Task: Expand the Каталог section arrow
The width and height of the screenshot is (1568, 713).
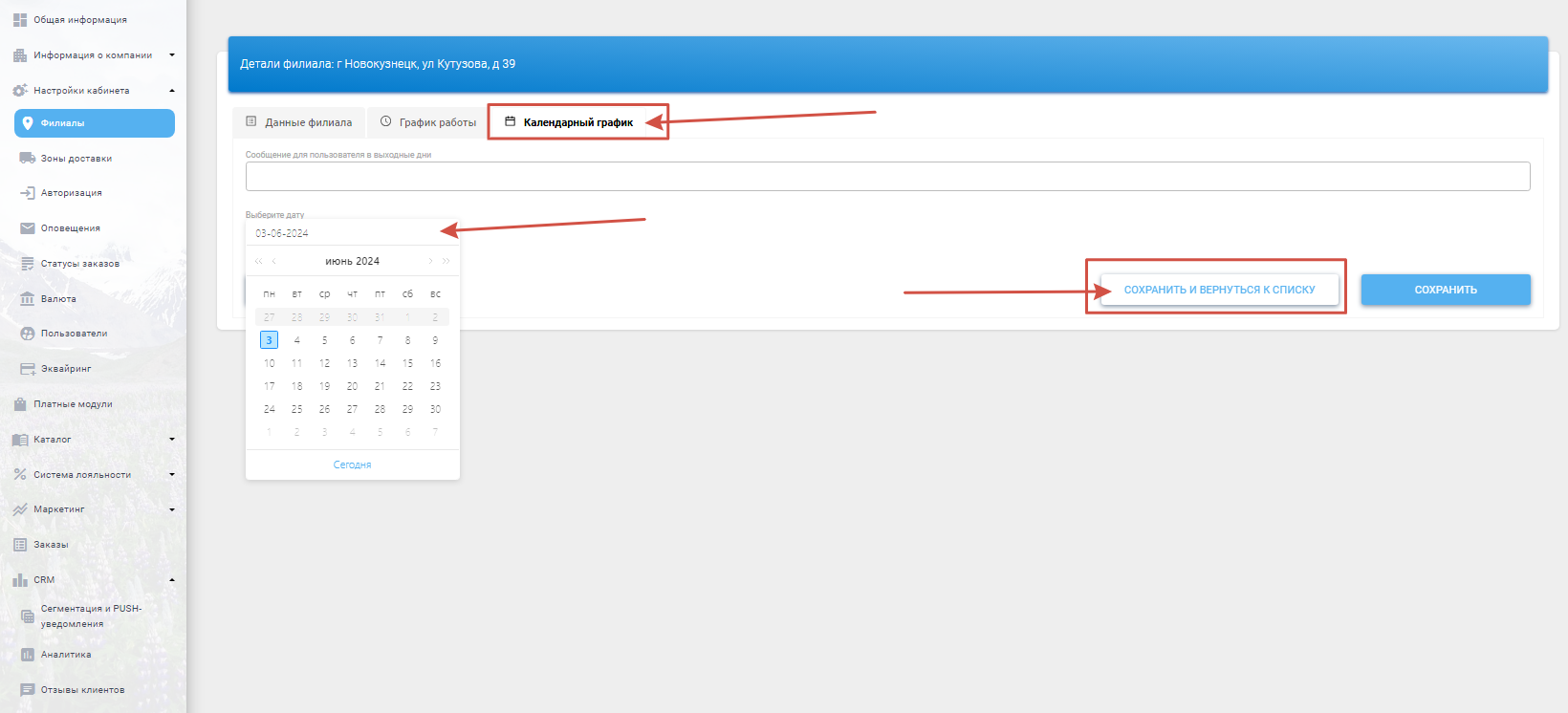Action: coord(172,440)
